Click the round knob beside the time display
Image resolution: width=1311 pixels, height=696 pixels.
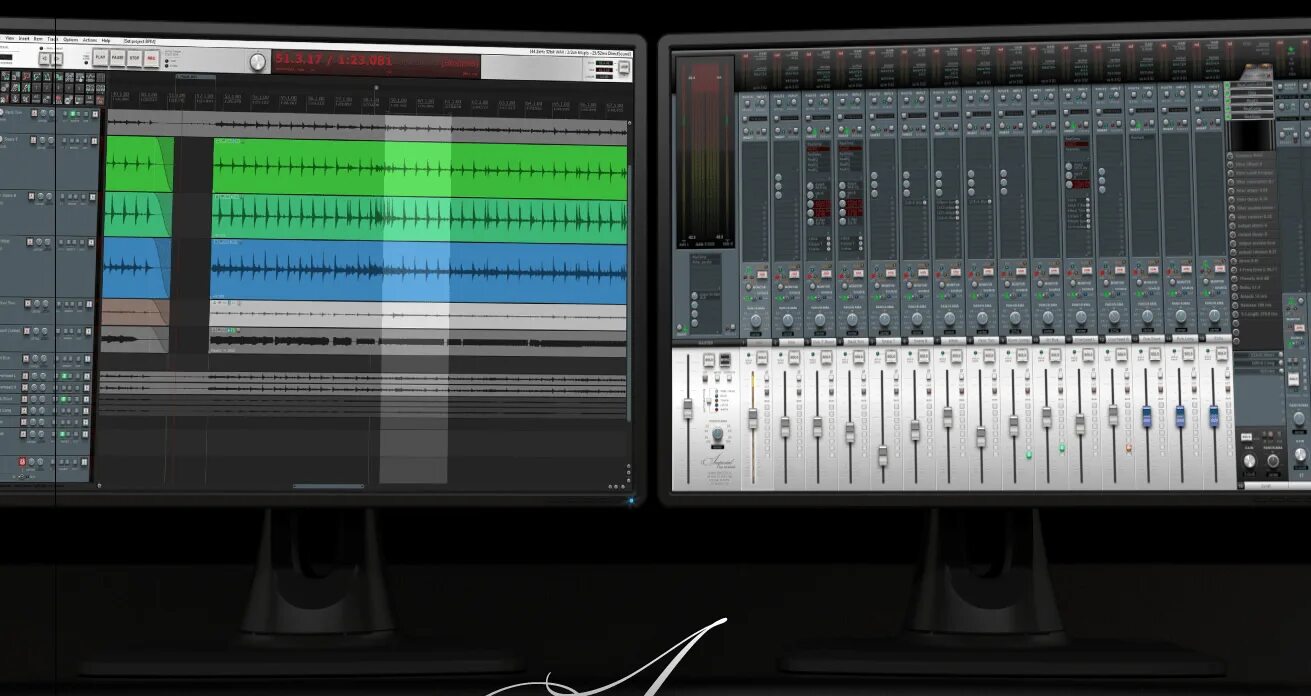coord(258,62)
